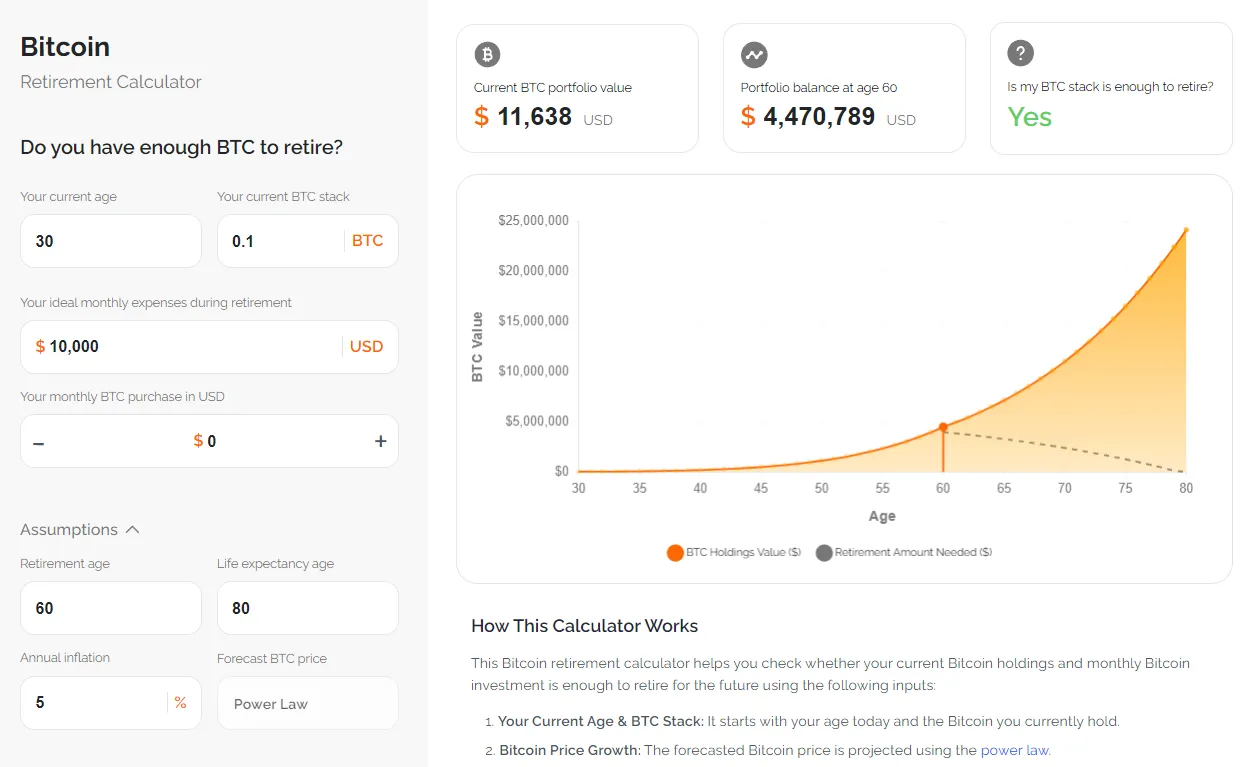
Task: Decrease monthly BTC purchase with minus button
Action: [x=39, y=442]
